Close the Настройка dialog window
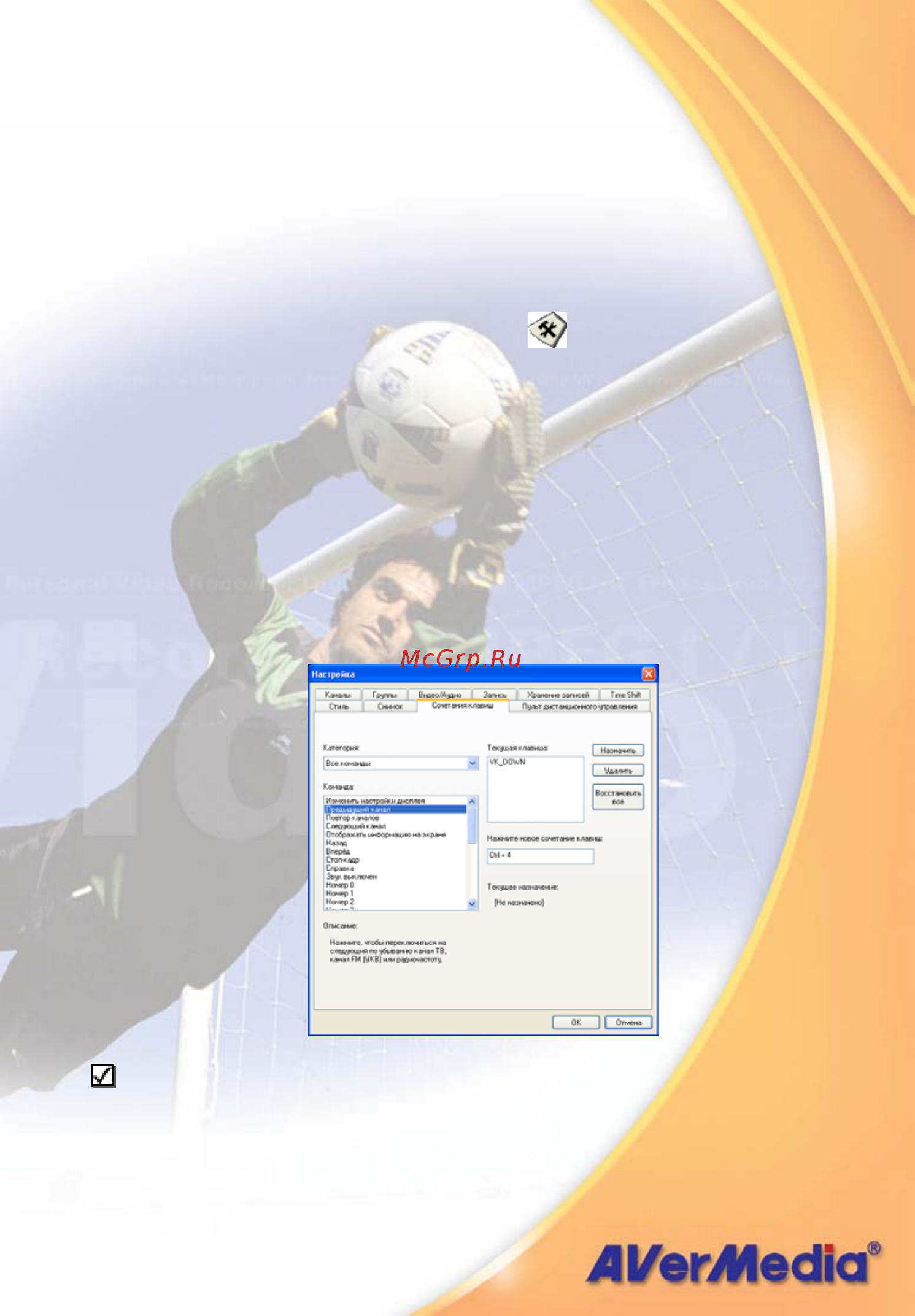 coord(648,674)
